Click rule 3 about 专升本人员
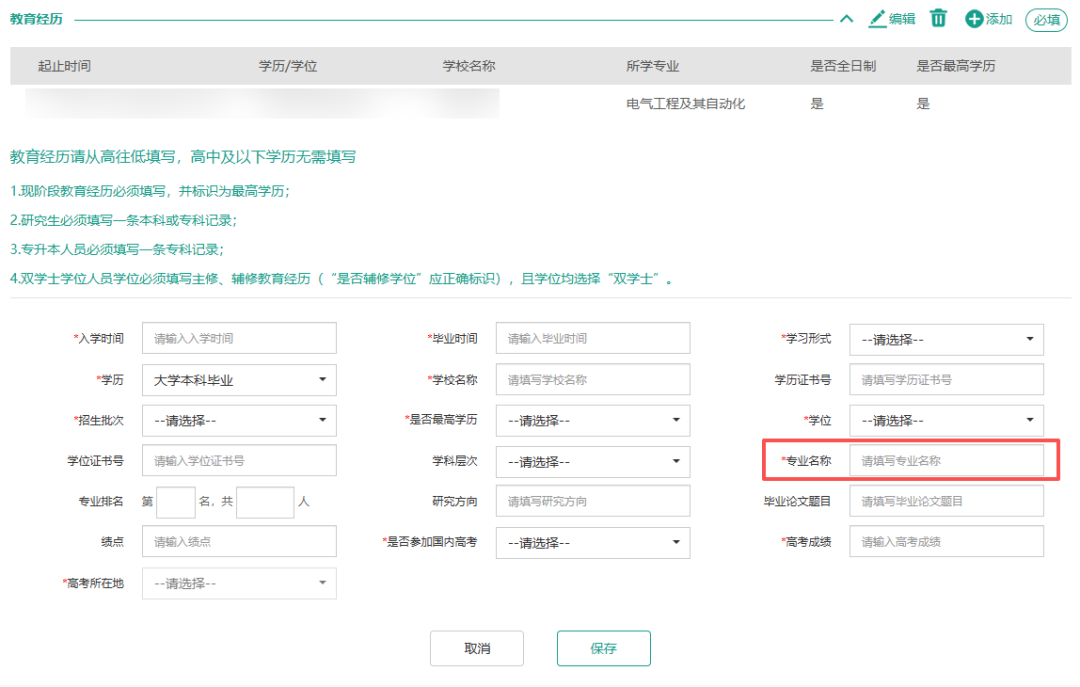1080x687 pixels. (116, 249)
